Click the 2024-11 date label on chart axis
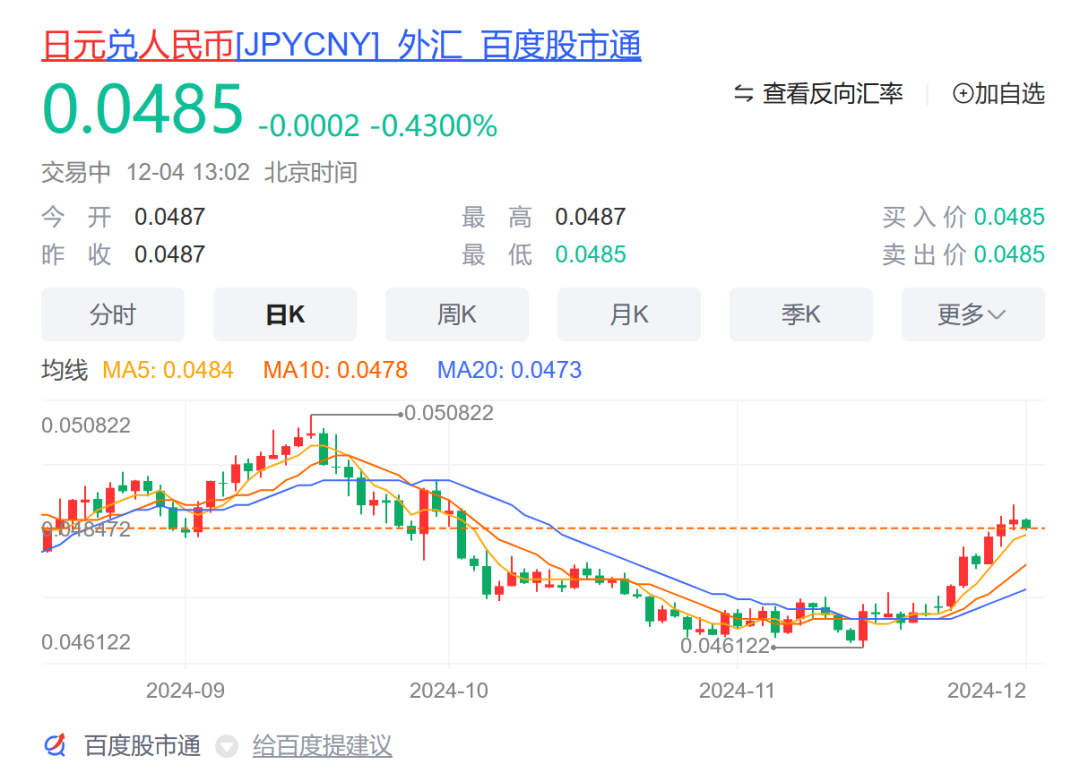The image size is (1080, 773). click(737, 690)
